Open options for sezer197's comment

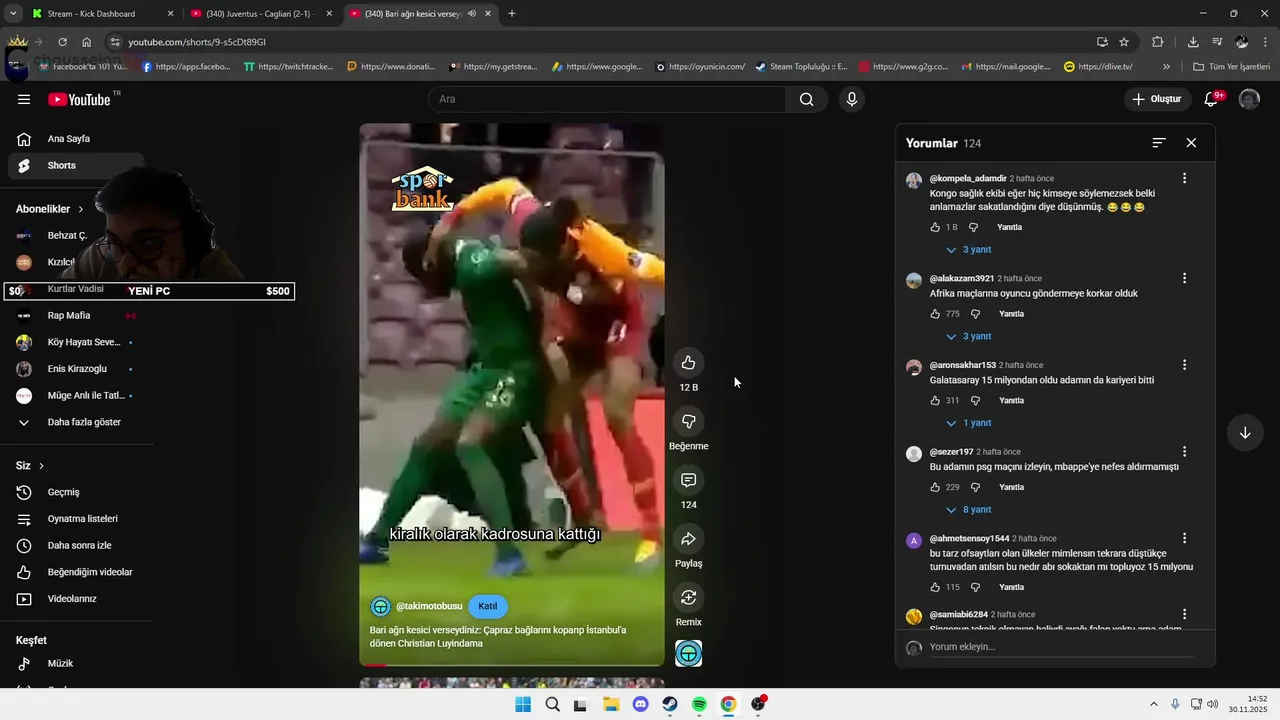point(1184,452)
